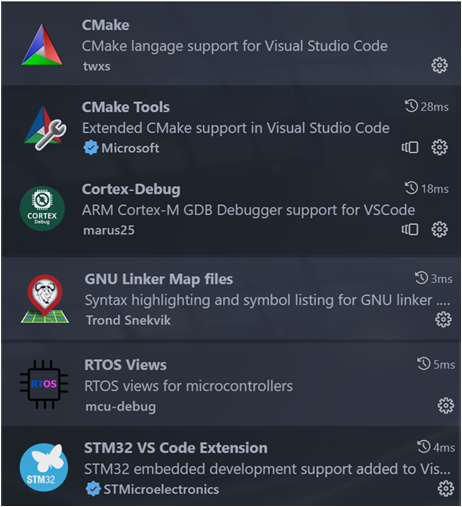The width and height of the screenshot is (462, 507).
Task: Click the Microsoft verified publisher badge
Action: click(91, 148)
